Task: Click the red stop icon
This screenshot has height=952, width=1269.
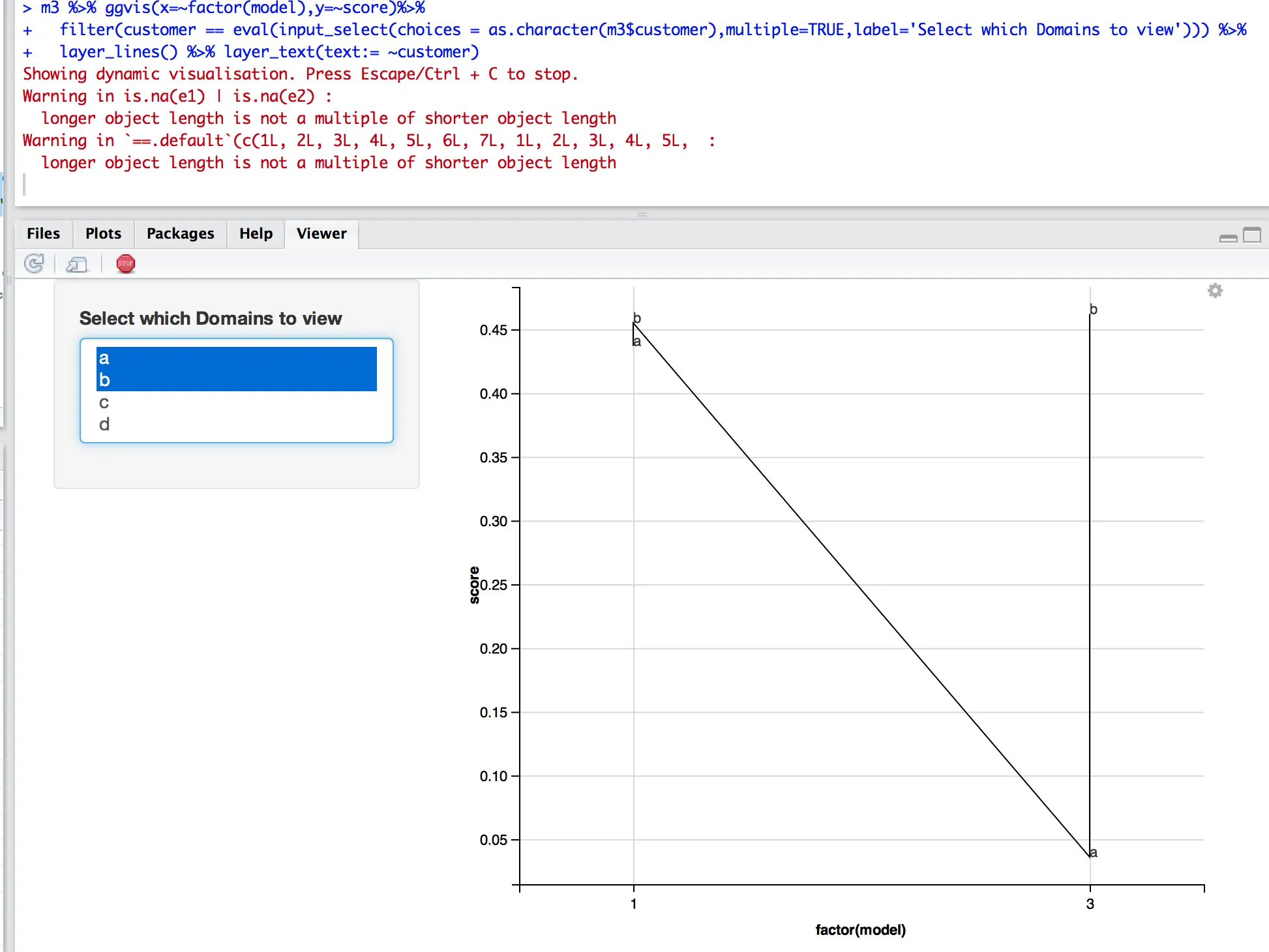Action: pyautogui.click(x=125, y=264)
